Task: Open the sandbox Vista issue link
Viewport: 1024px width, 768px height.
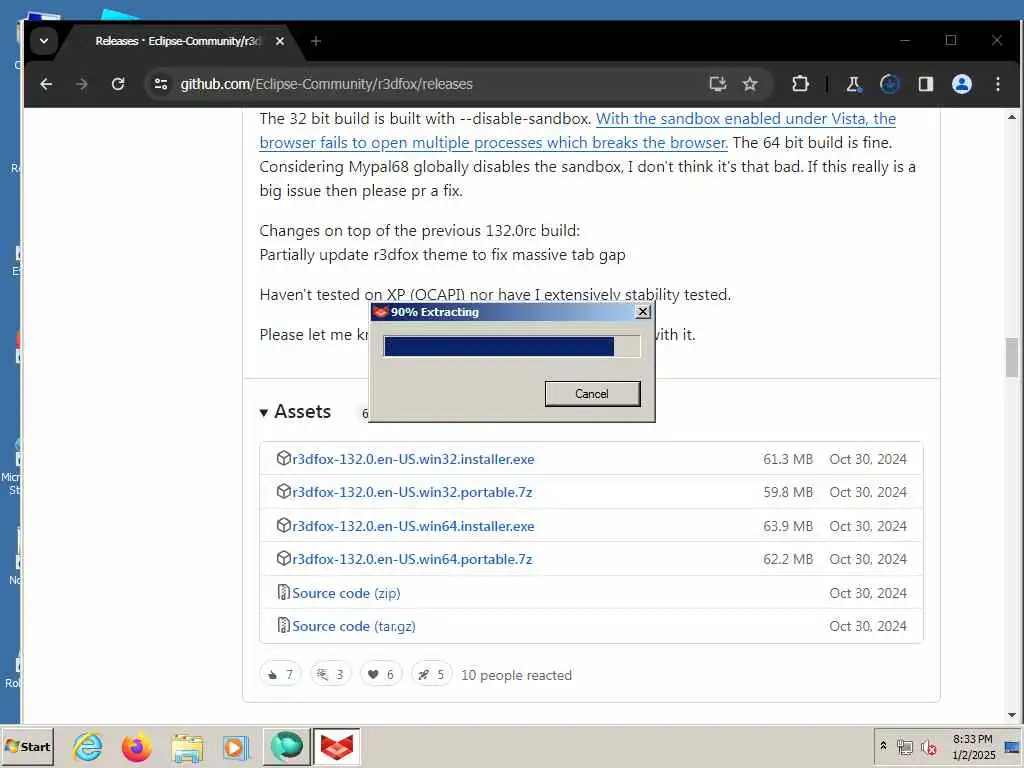Action: coord(577,131)
